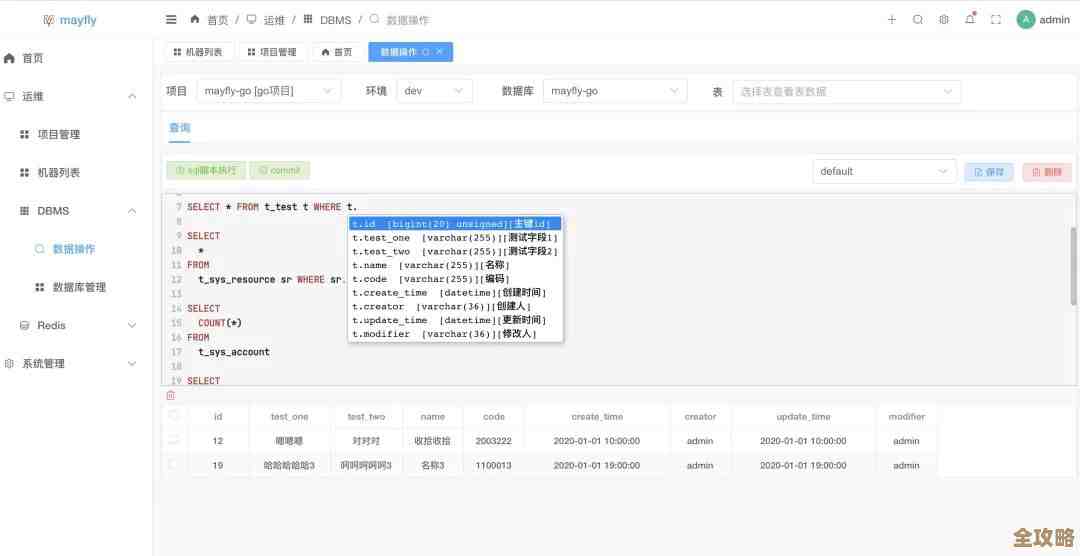This screenshot has width=1080, height=556.
Task: Toggle fullscreen icon in the top bar
Action: [x=996, y=19]
